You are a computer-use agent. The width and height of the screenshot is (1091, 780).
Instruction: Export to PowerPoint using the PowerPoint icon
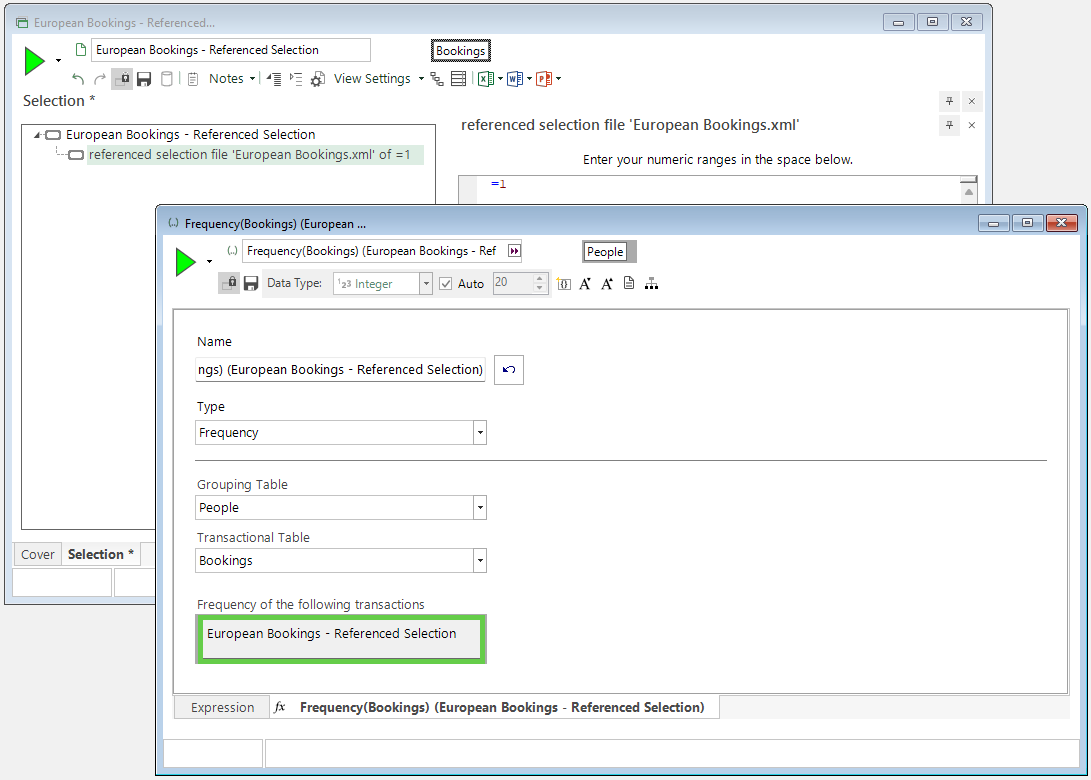pyautogui.click(x=544, y=79)
